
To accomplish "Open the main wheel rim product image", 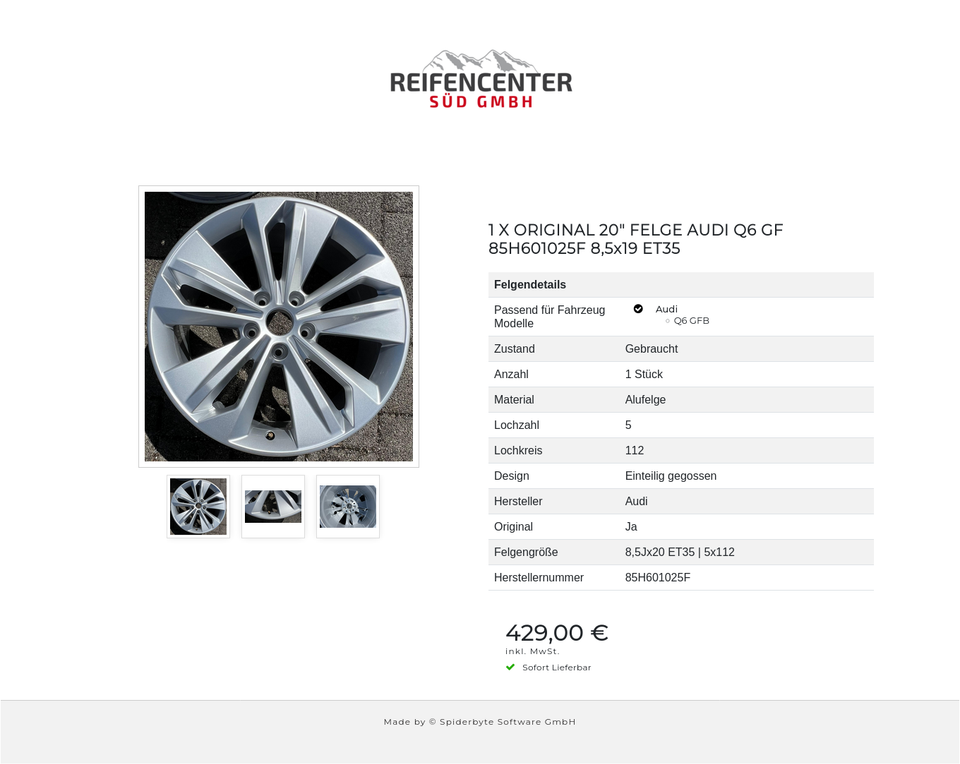I will point(279,326).
